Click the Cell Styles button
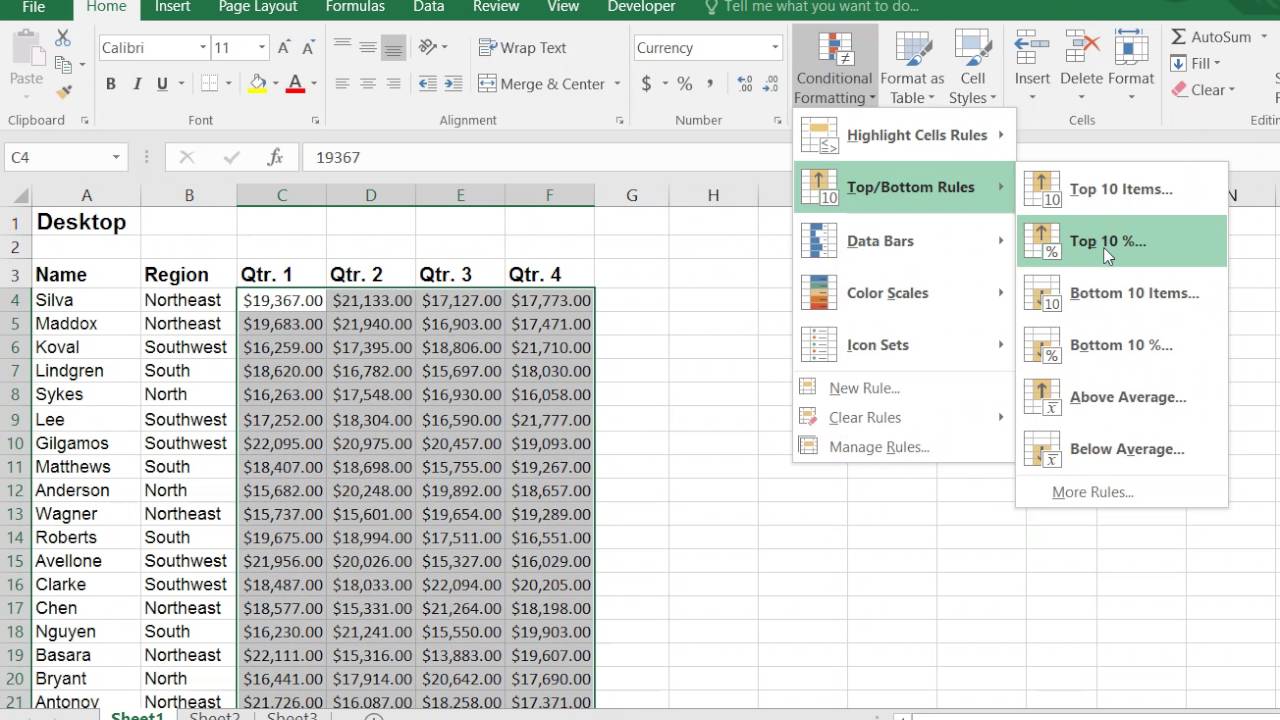The image size is (1280, 720). (x=972, y=67)
